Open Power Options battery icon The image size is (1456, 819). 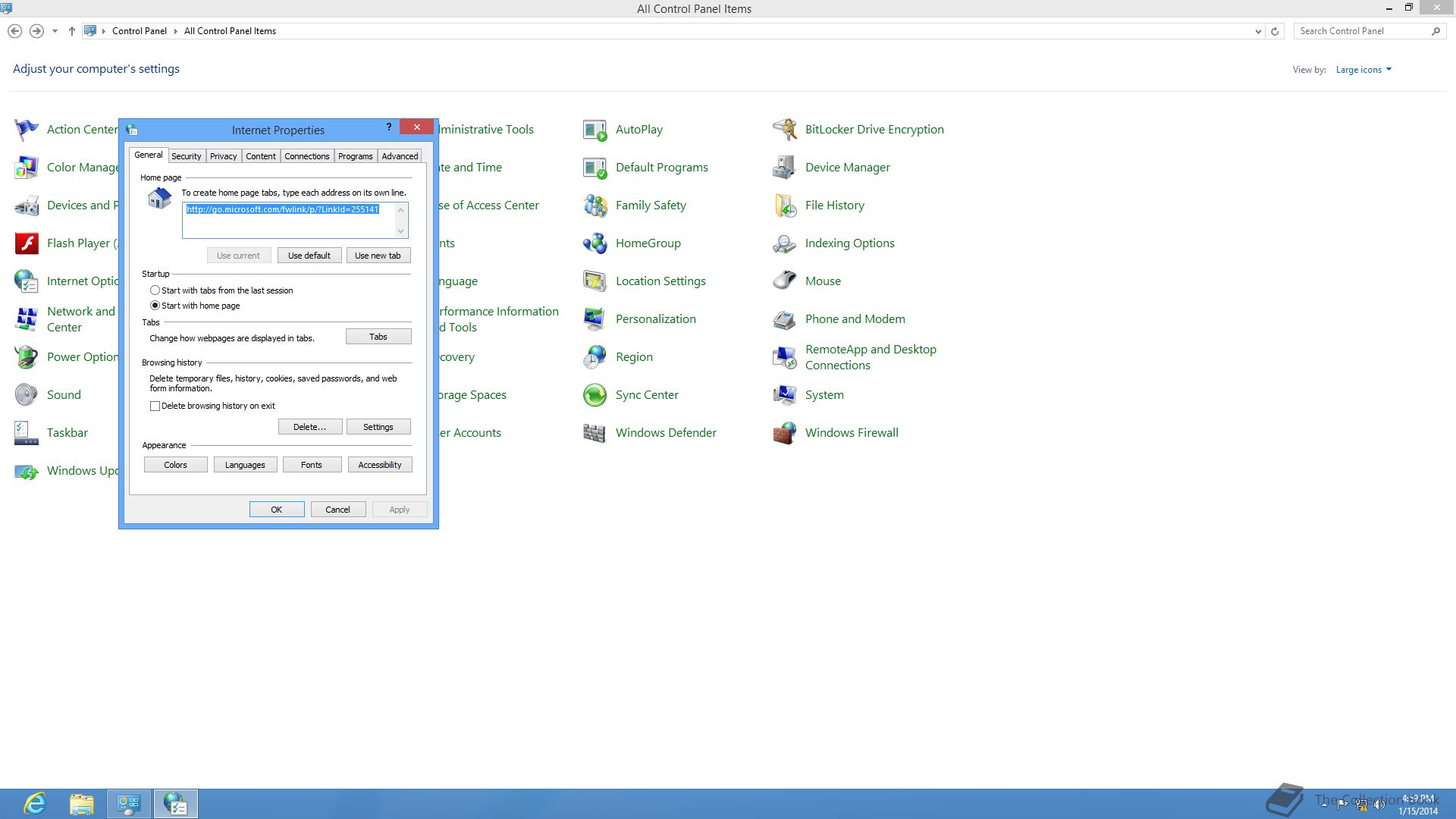[27, 357]
